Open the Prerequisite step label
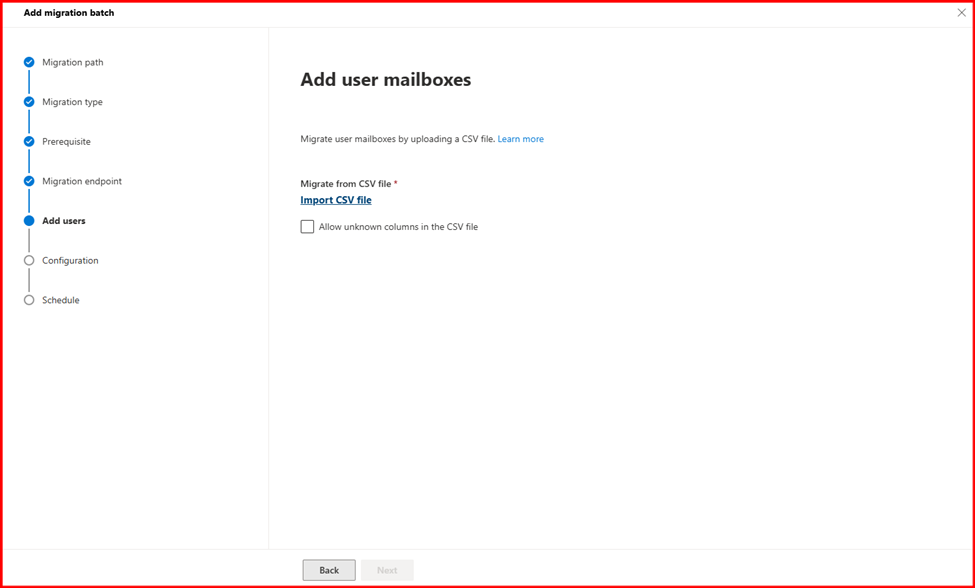 66,142
